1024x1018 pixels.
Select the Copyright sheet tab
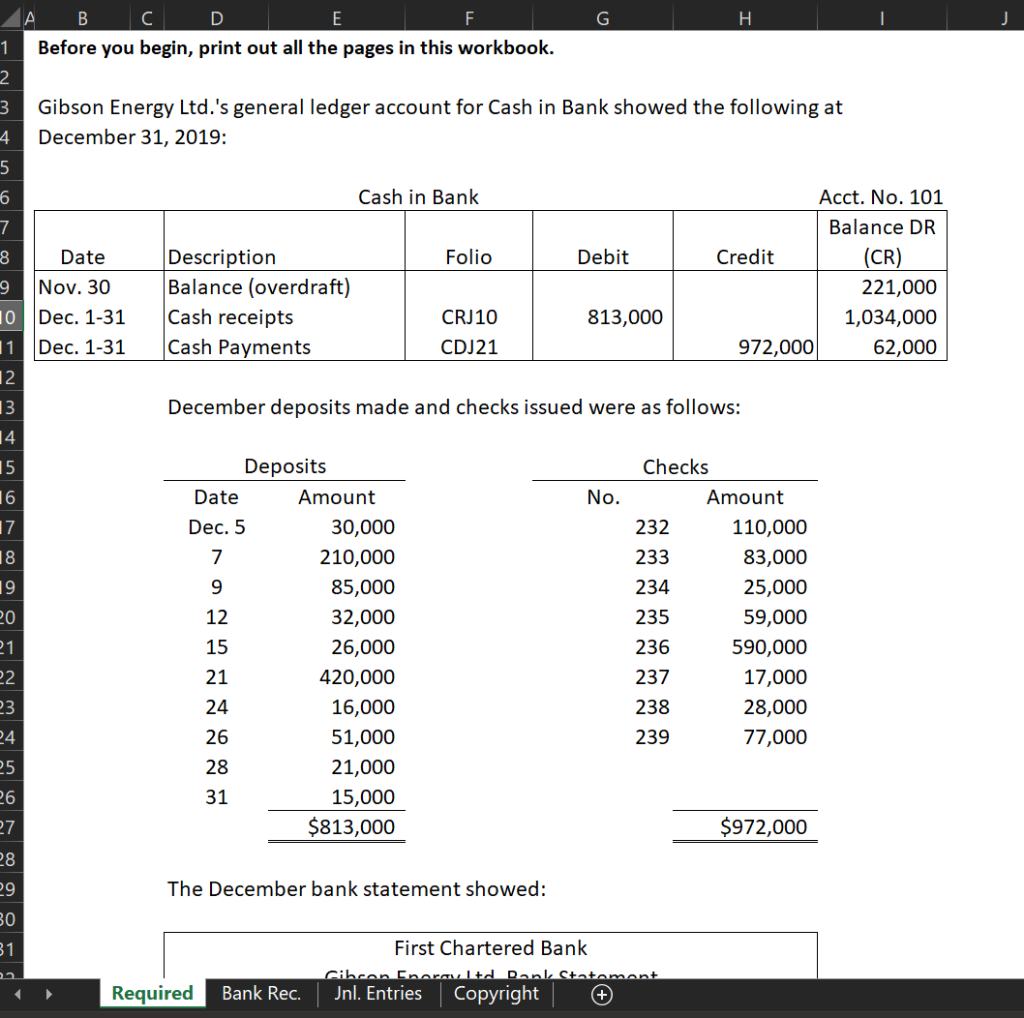[496, 993]
